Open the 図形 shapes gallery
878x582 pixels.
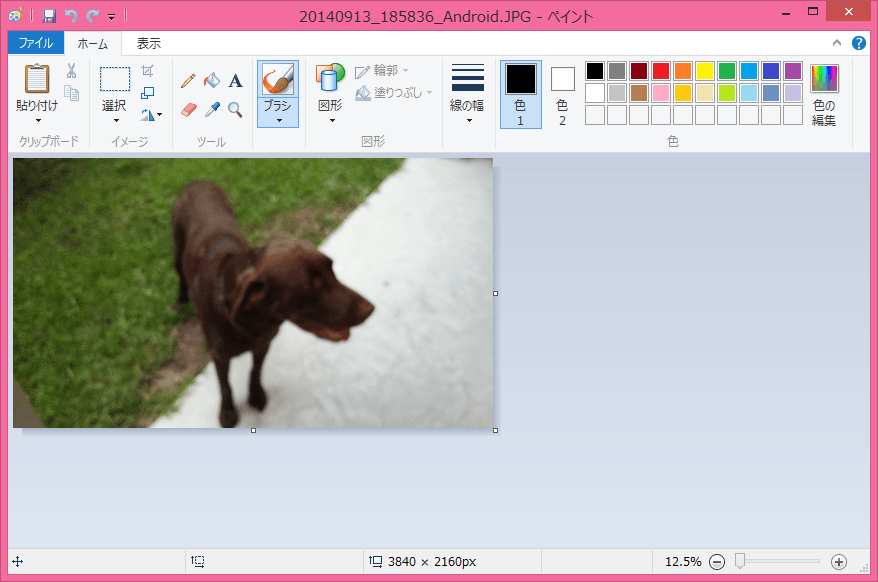330,93
